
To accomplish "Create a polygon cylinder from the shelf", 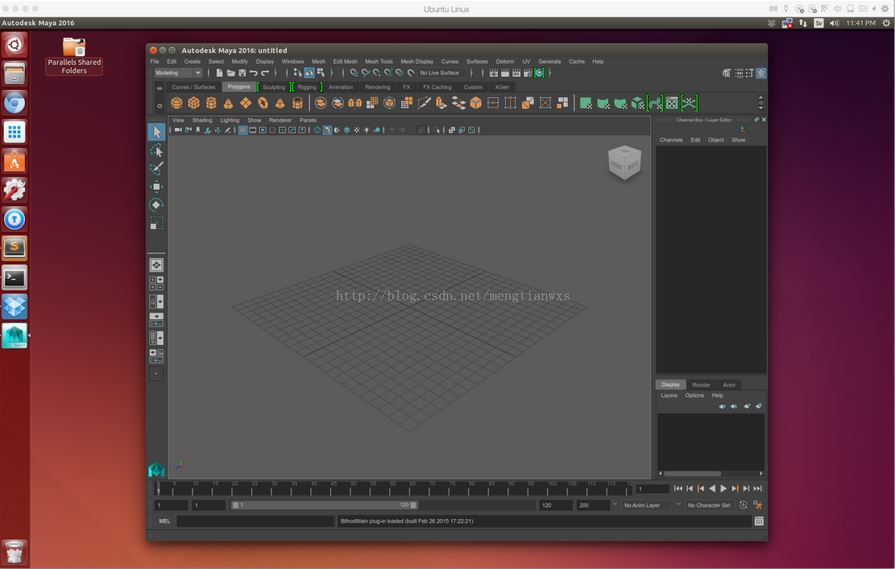I will point(211,103).
